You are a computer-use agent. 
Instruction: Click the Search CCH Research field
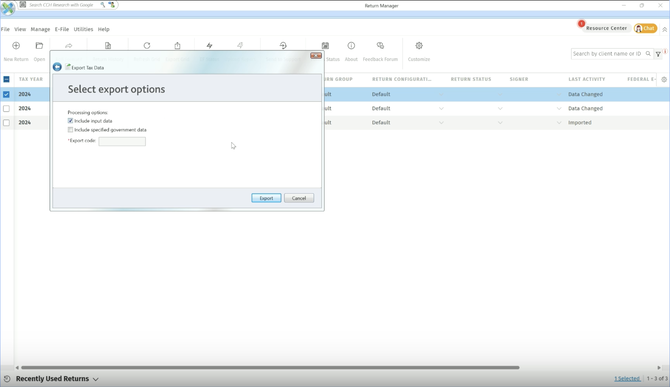(x=61, y=5)
